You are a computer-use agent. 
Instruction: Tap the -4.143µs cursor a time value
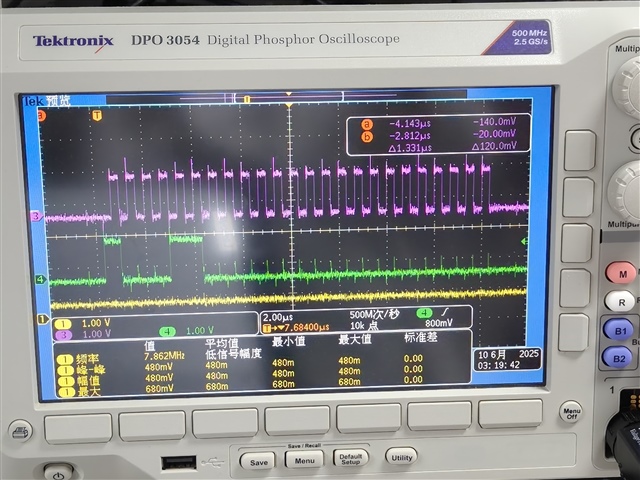(x=409, y=124)
